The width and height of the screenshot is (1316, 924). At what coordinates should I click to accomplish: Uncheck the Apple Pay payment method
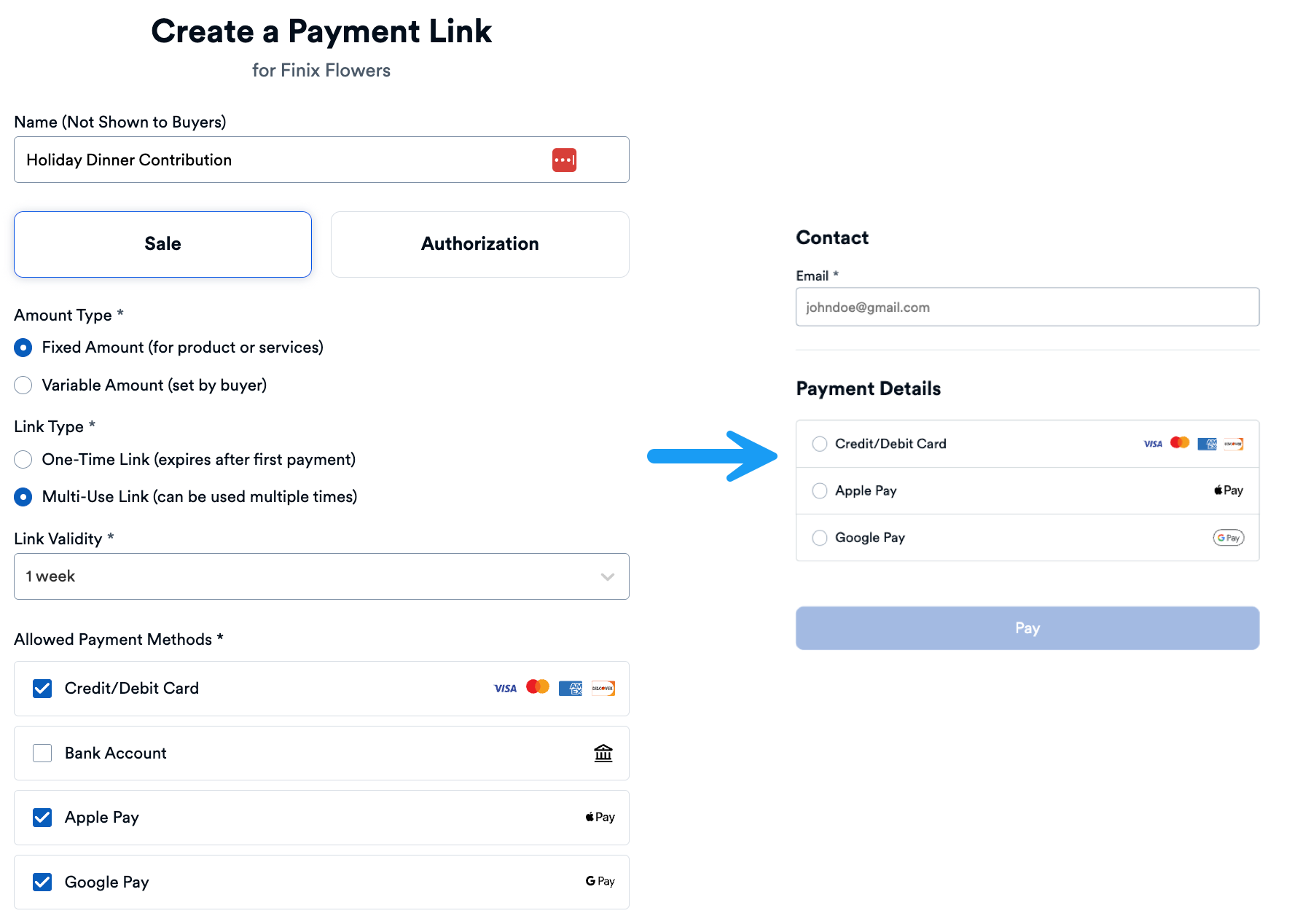[x=42, y=818]
